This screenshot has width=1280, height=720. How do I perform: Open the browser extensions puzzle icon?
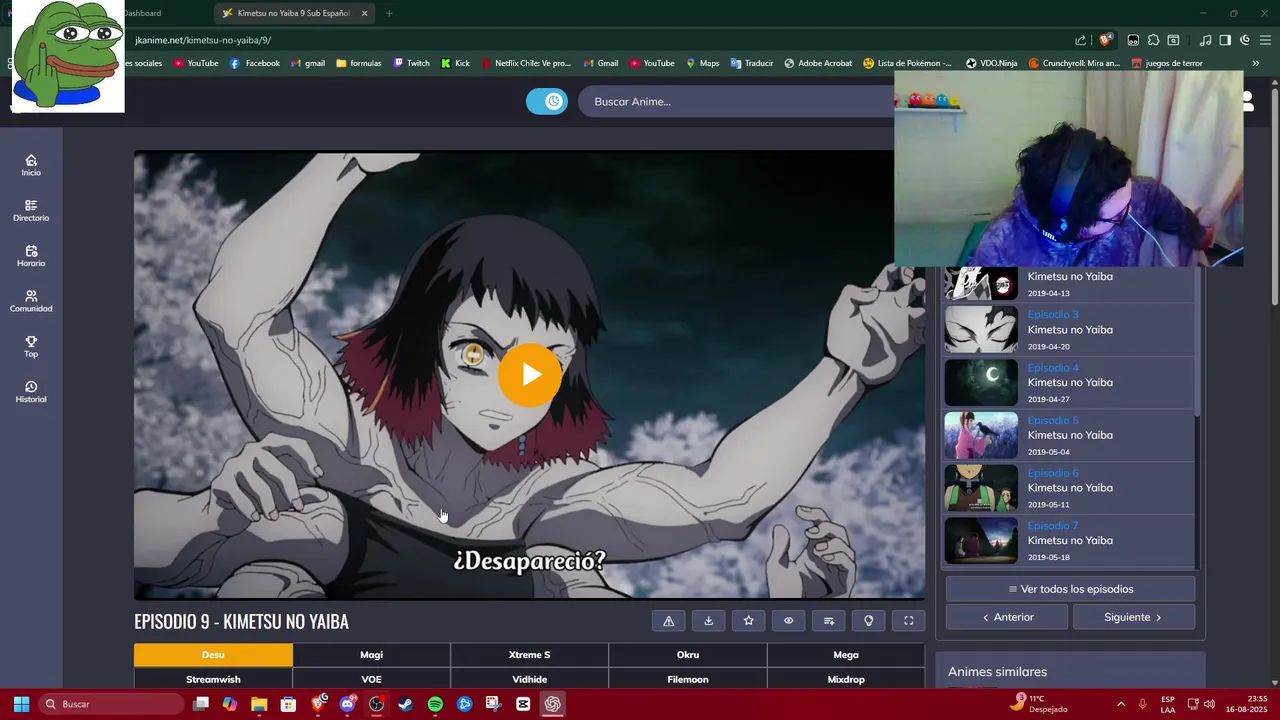tap(1153, 40)
